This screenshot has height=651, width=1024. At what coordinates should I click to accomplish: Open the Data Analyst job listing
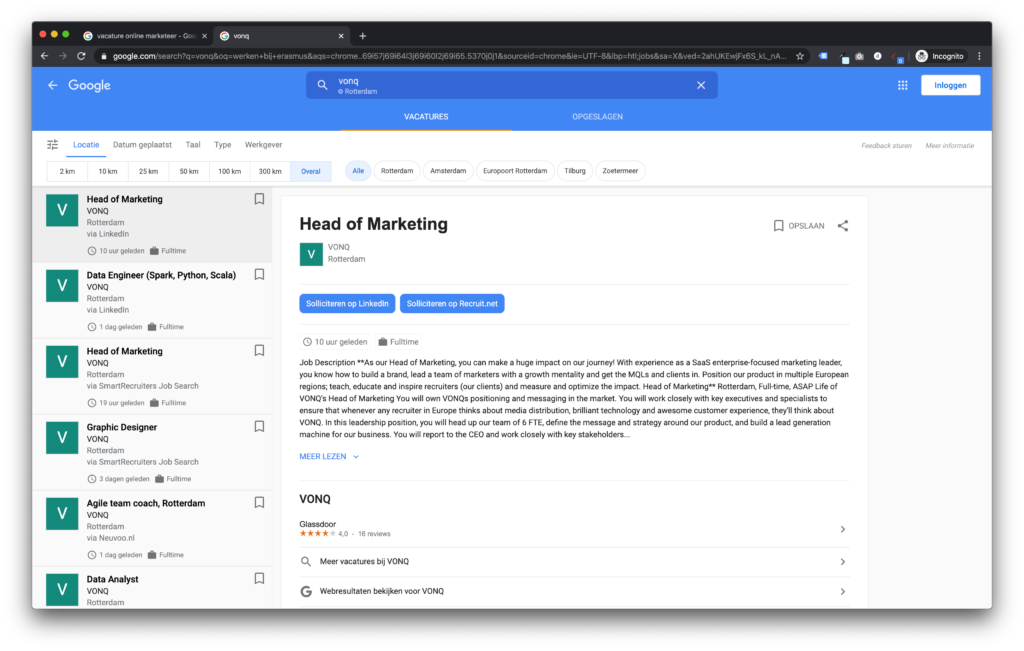pos(152,589)
